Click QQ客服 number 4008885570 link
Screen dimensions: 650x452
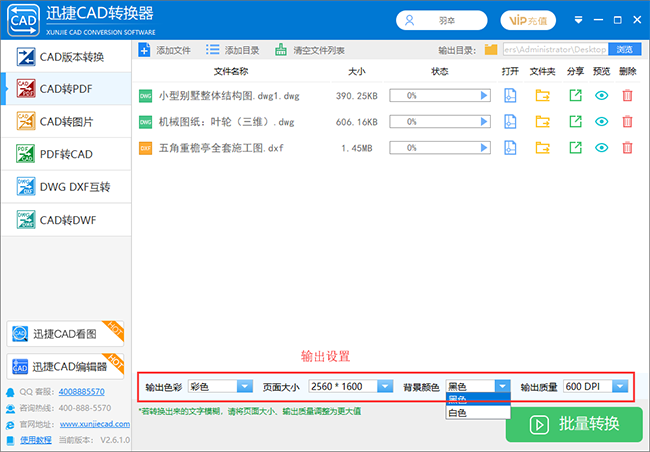point(82,392)
